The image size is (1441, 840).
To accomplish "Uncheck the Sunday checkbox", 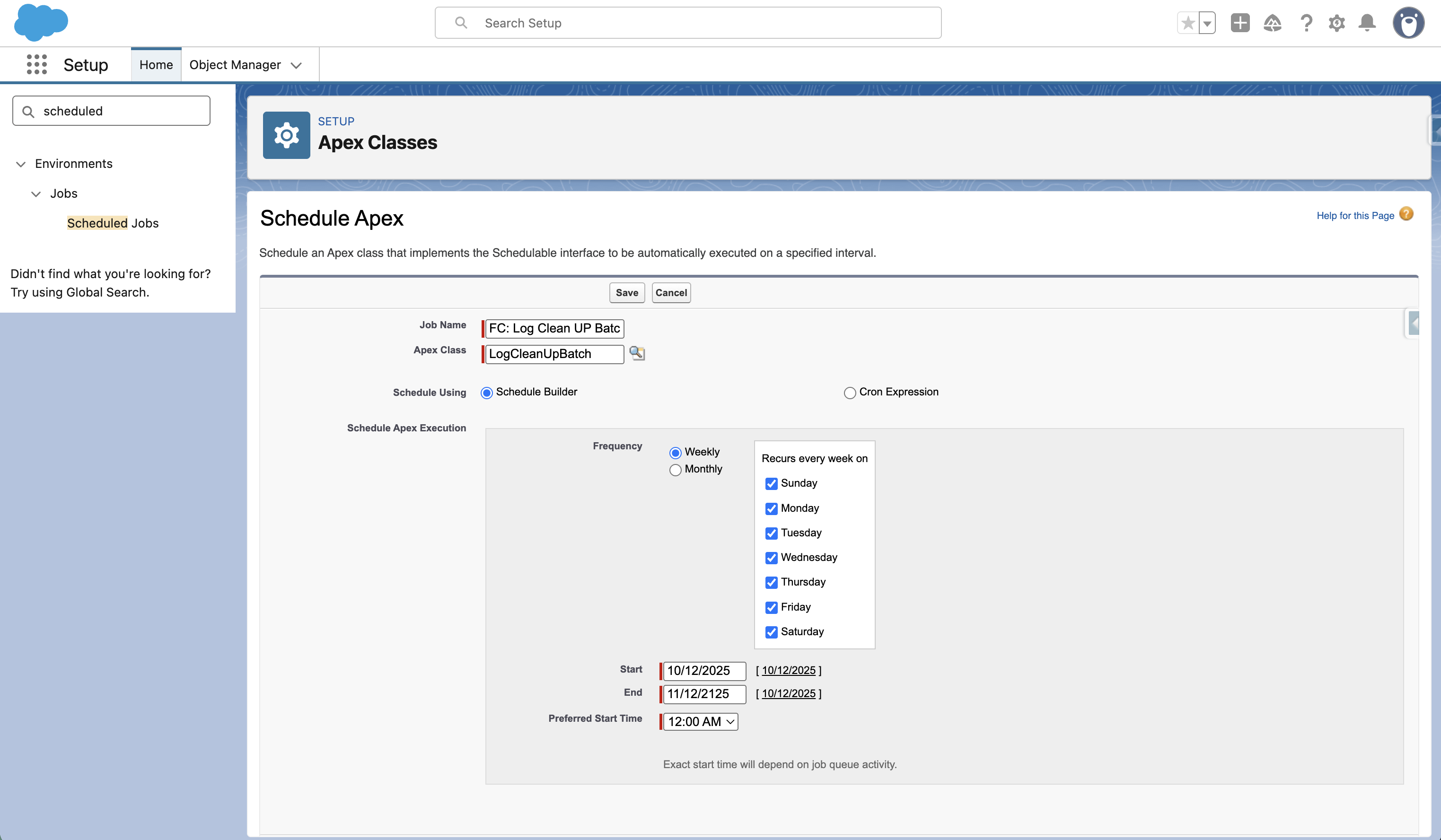I will [771, 484].
